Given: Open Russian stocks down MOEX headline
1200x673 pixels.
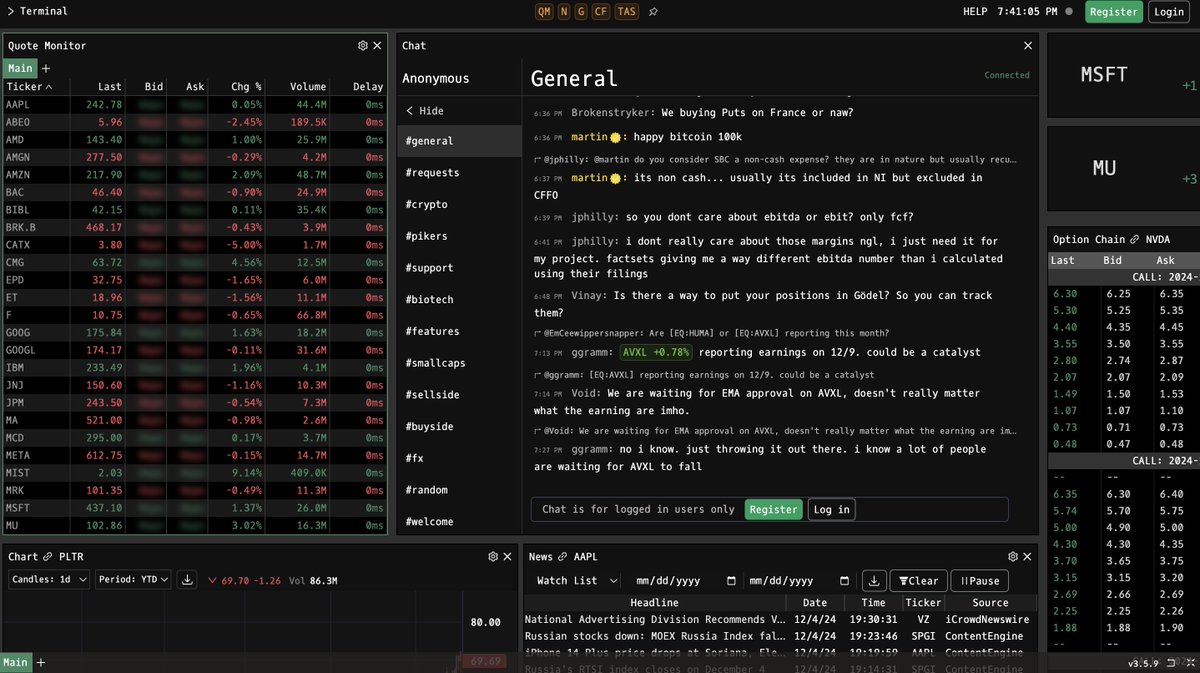Looking at the screenshot, I should [x=654, y=636].
